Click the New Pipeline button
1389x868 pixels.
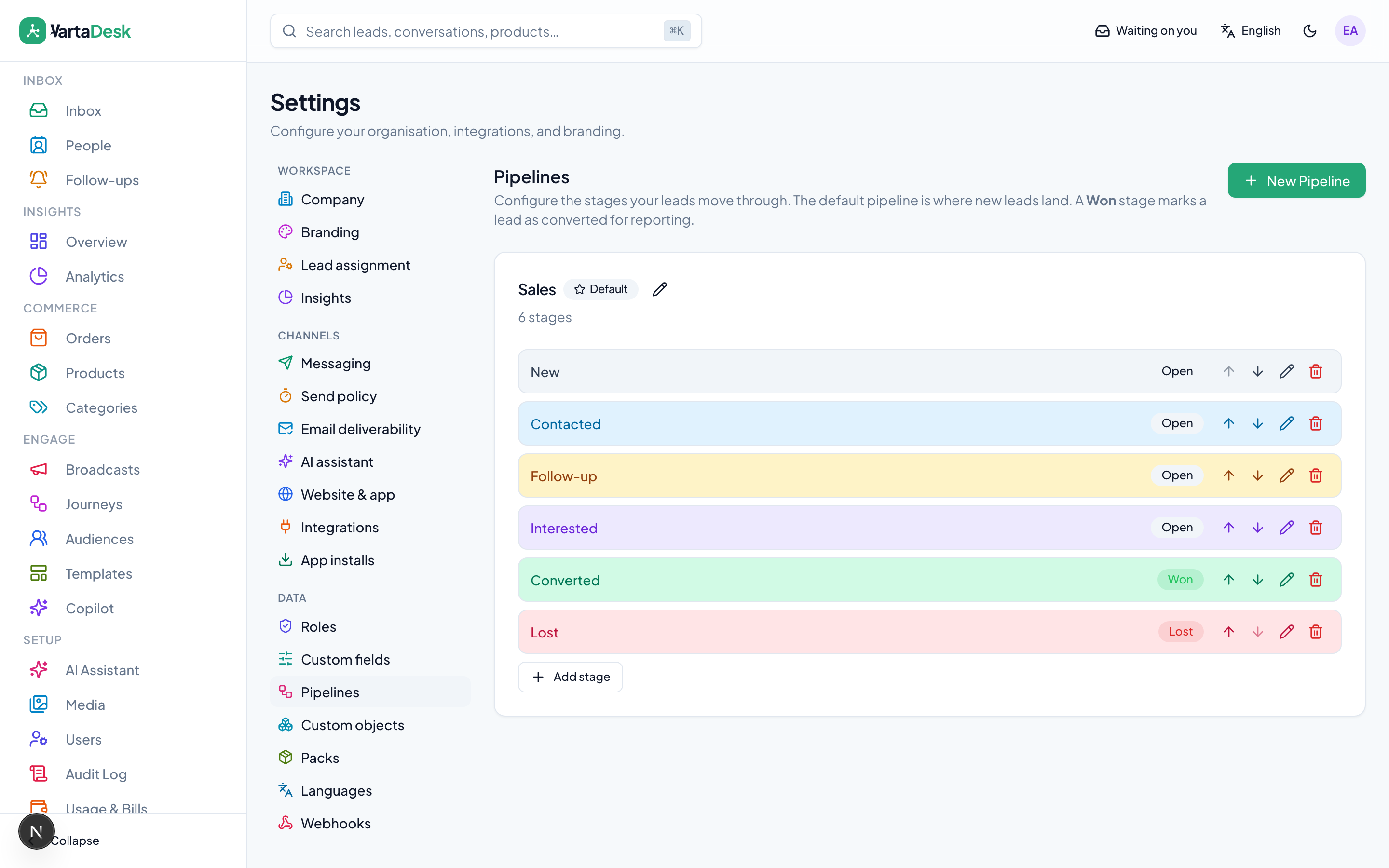pos(1296,181)
